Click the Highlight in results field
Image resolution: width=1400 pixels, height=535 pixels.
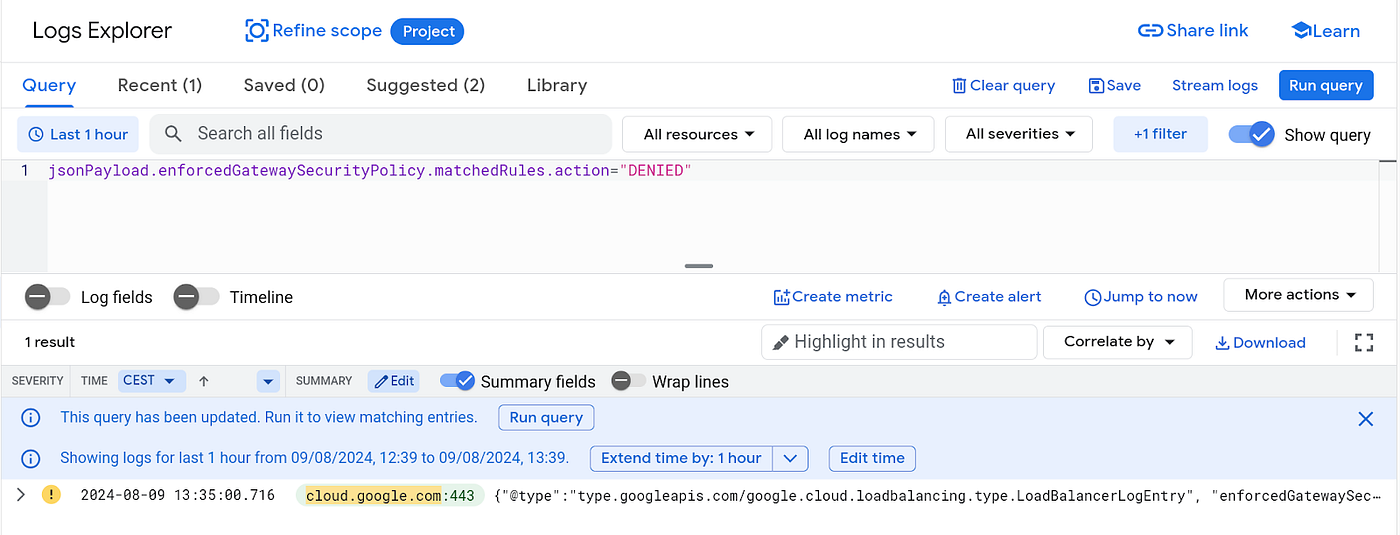899,342
